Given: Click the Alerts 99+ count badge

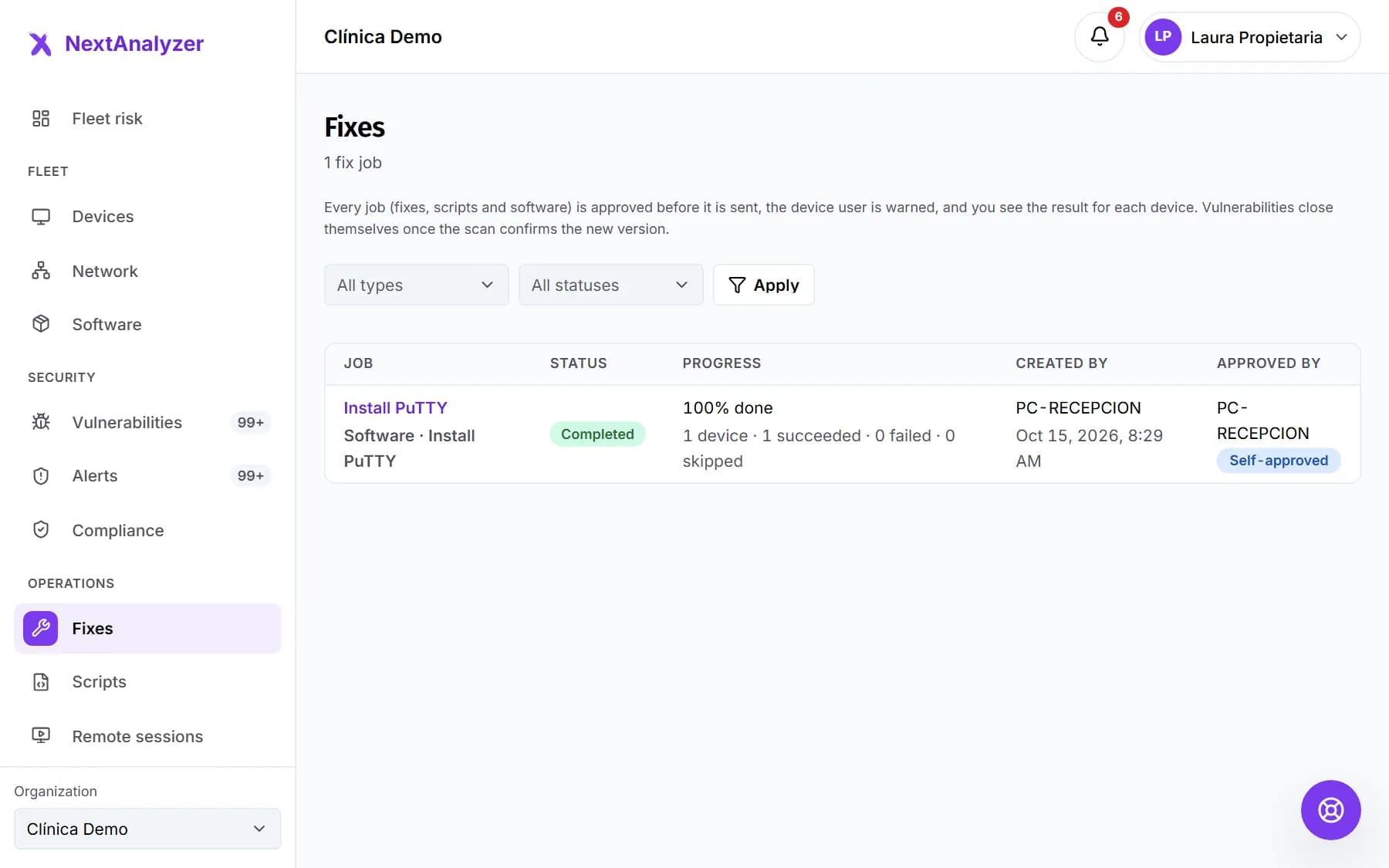Looking at the screenshot, I should 251,476.
